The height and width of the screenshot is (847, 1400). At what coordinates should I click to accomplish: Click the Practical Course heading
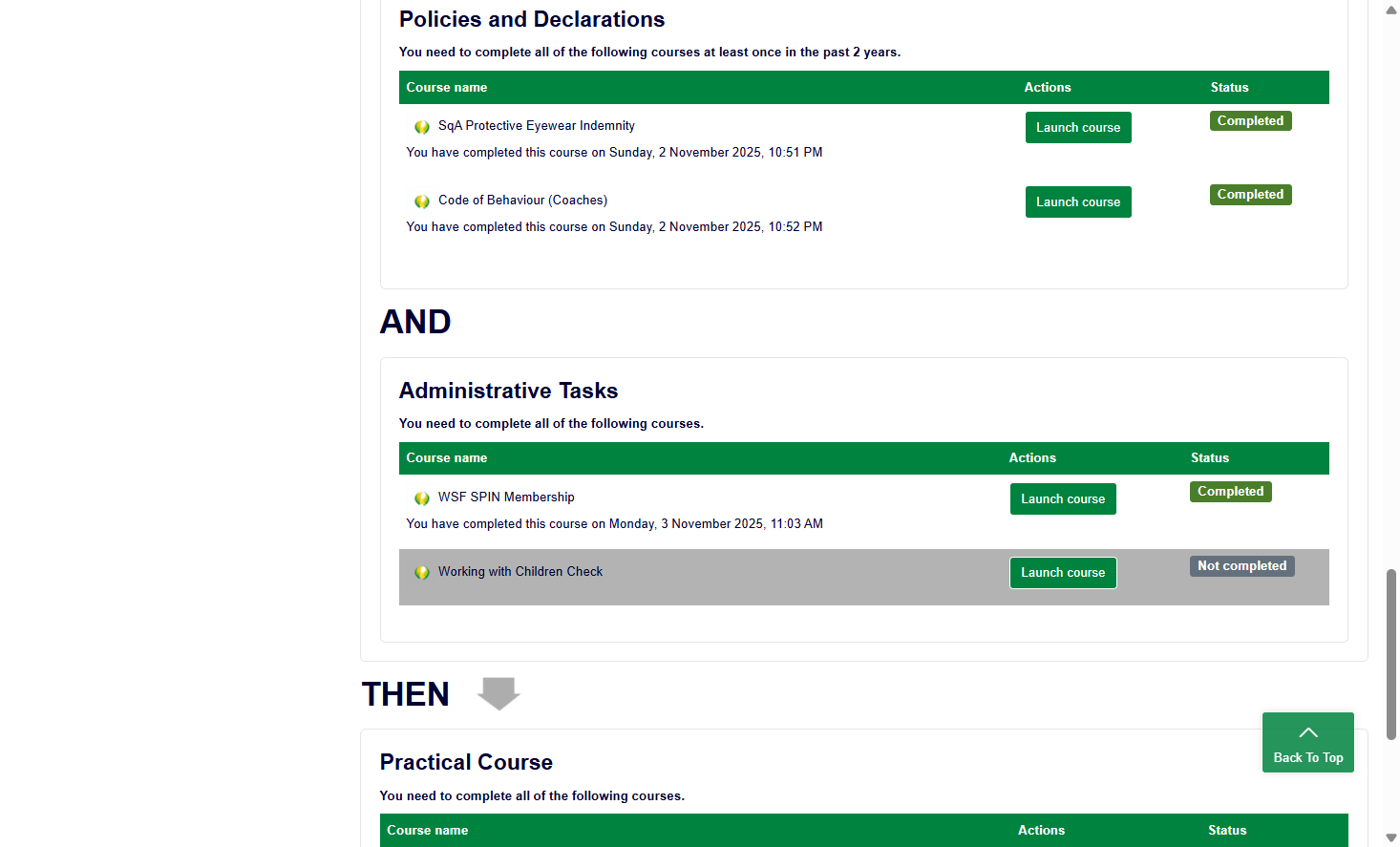(x=466, y=762)
